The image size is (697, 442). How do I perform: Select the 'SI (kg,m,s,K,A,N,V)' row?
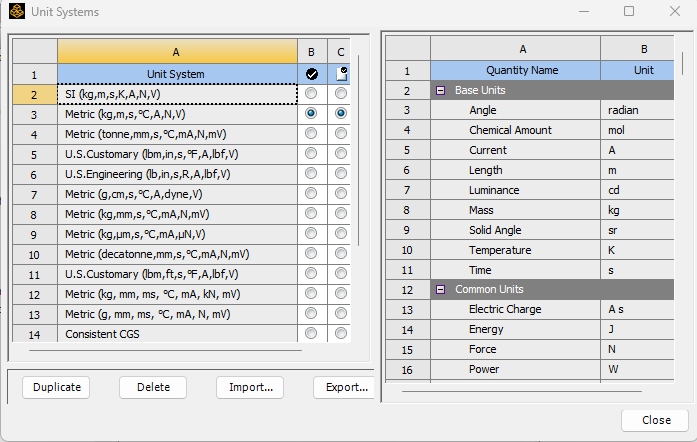tap(177, 94)
